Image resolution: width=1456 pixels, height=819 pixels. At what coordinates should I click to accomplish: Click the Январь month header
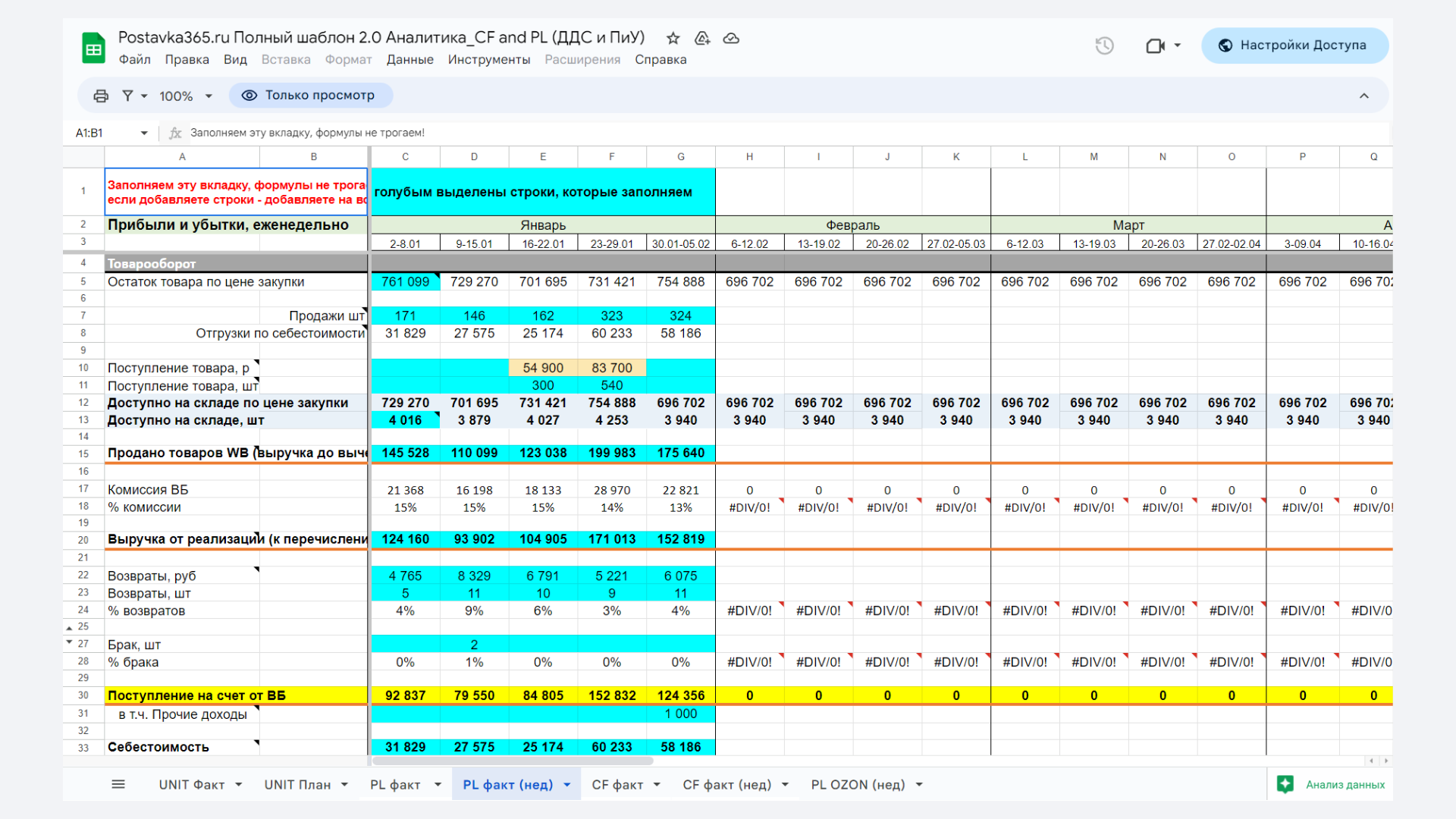(x=543, y=225)
